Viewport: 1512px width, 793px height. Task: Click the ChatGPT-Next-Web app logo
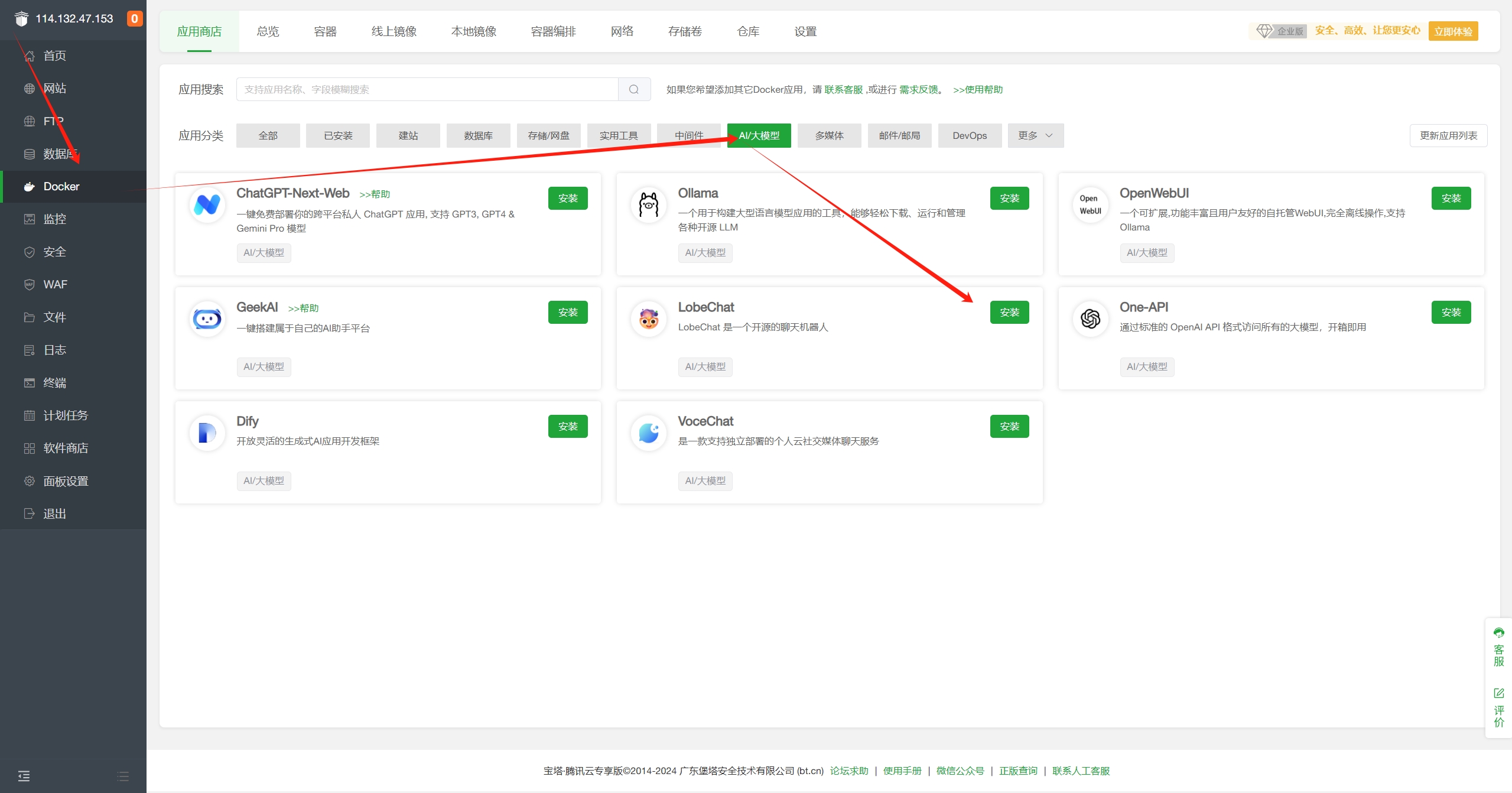point(207,205)
